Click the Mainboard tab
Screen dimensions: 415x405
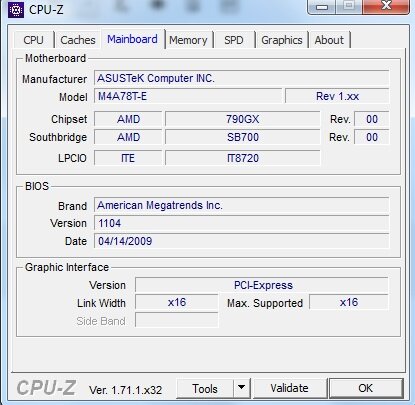click(x=132, y=39)
